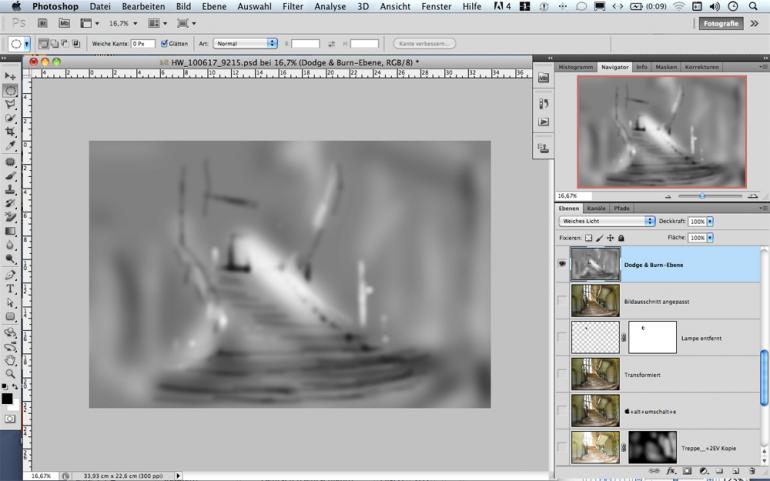Select the 3D Camera Orbit tool
The height and width of the screenshot is (481, 770).
click(10, 347)
